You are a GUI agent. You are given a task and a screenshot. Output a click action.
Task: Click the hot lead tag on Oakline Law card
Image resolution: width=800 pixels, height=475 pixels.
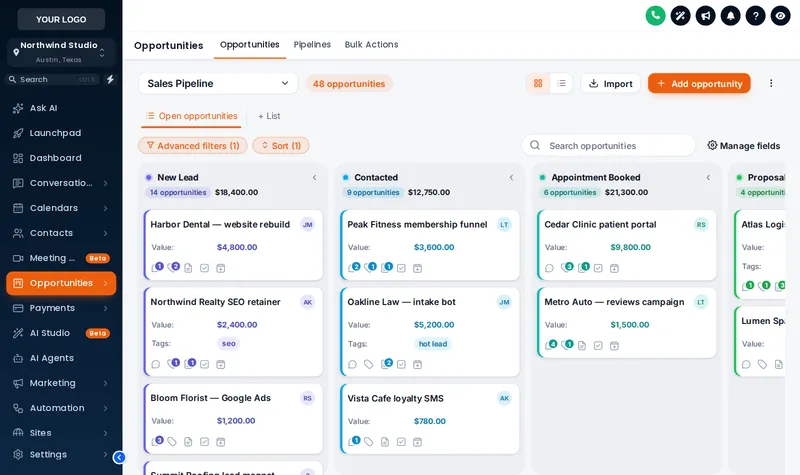pyautogui.click(x=433, y=344)
